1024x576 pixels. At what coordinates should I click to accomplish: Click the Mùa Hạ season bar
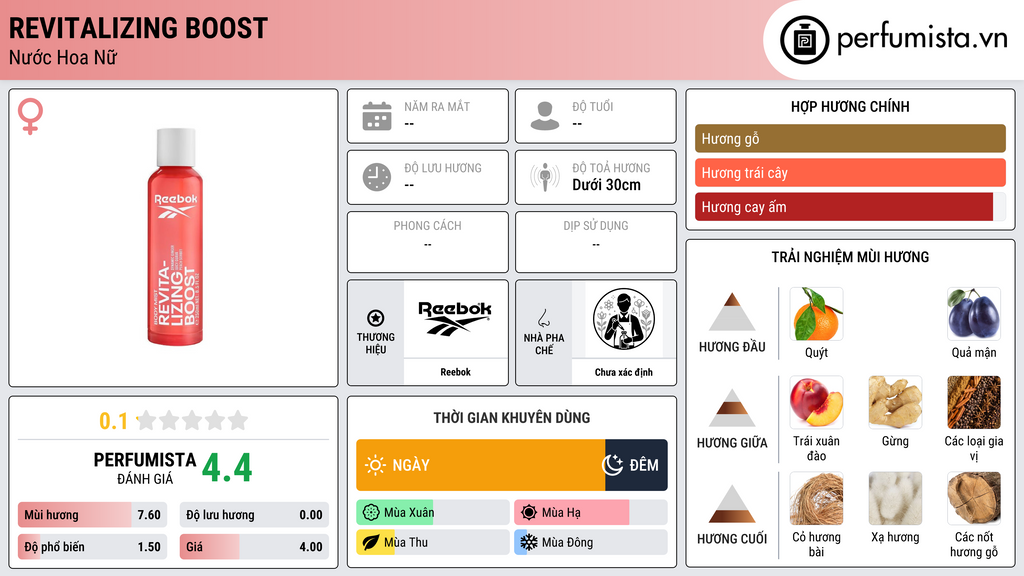[x=590, y=513]
